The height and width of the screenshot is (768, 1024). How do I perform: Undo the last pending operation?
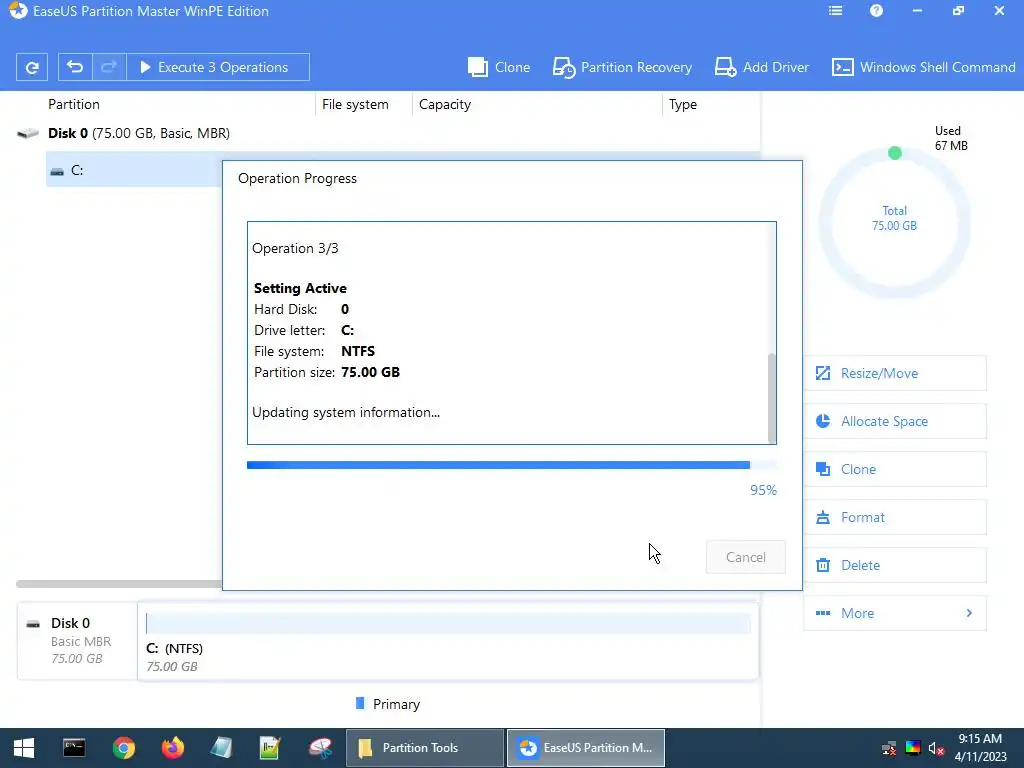(x=75, y=67)
